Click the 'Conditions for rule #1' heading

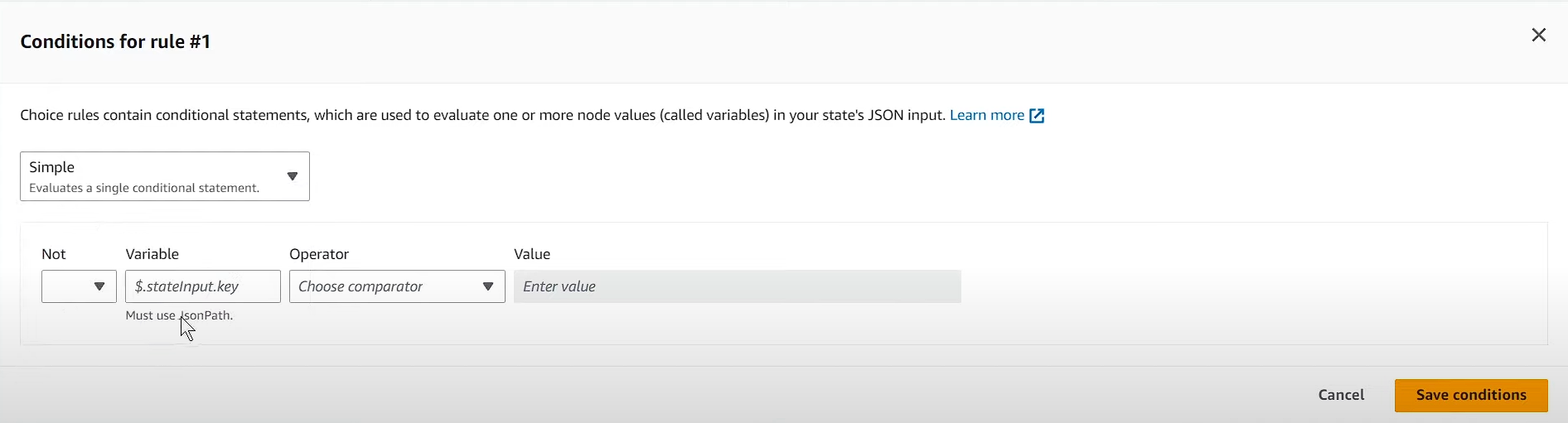point(116,41)
